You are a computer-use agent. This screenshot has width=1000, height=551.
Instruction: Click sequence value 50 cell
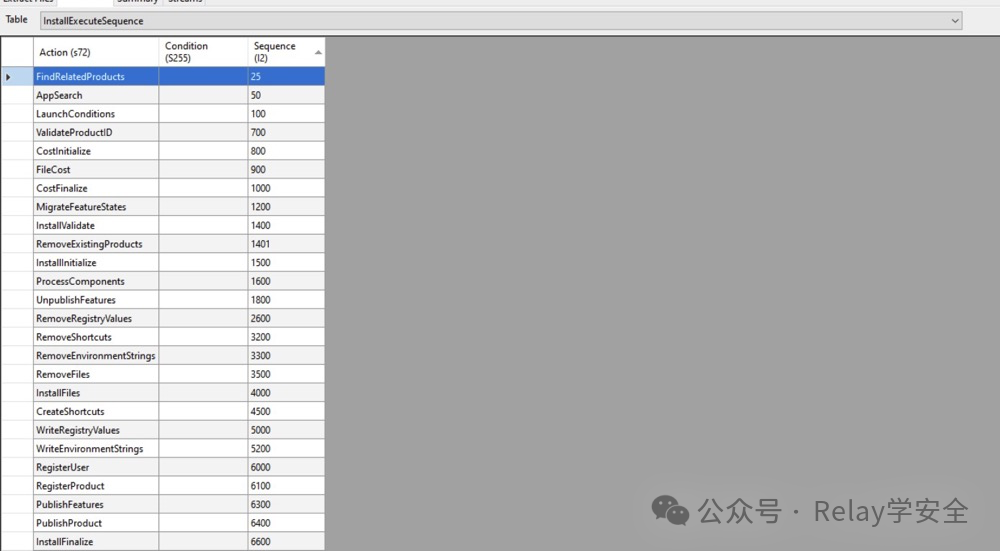[286, 95]
